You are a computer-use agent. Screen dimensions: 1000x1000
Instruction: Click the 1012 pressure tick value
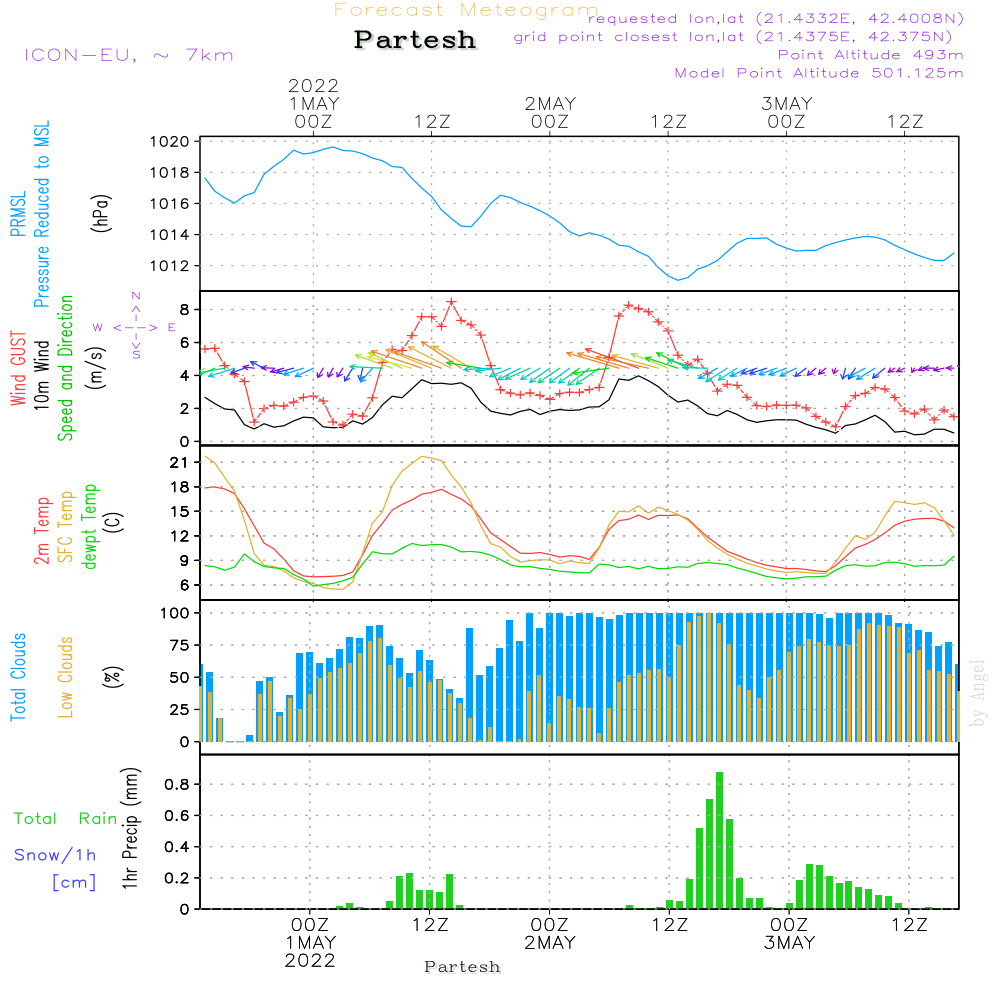170,266
